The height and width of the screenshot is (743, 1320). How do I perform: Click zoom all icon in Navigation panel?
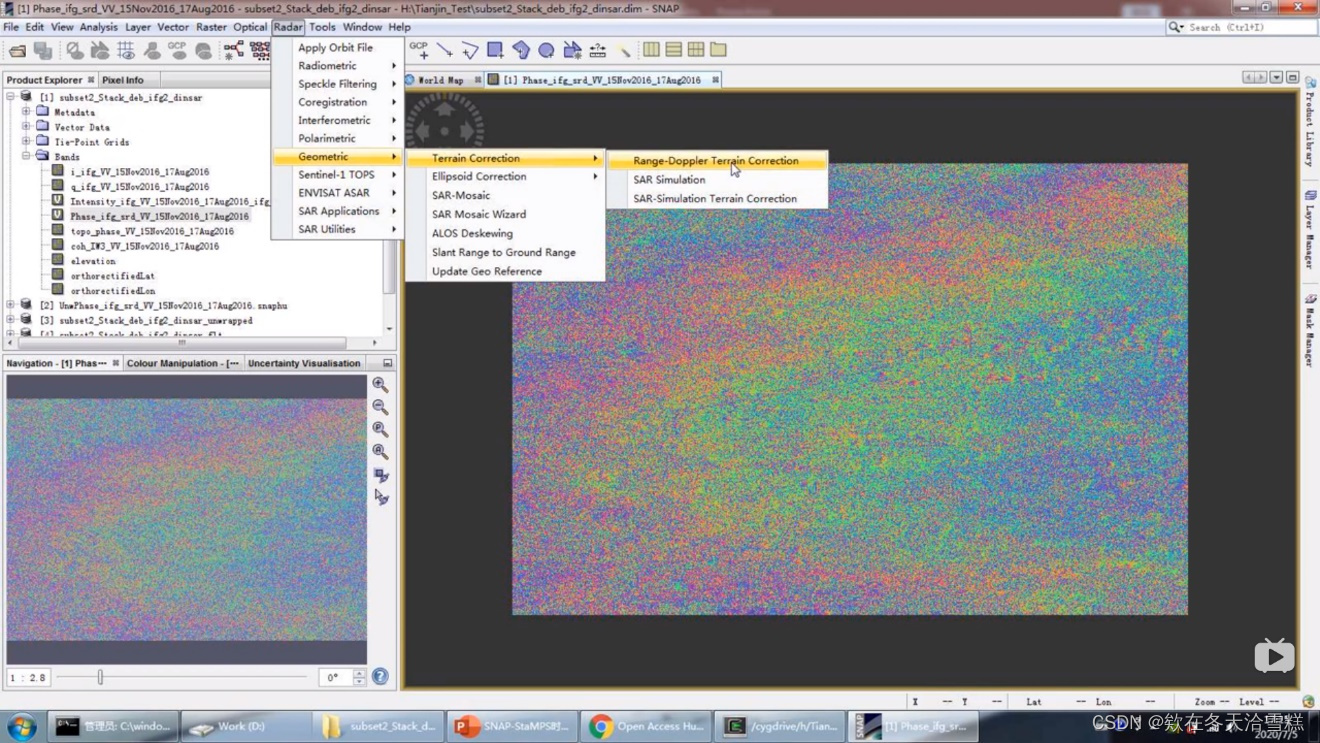click(380, 452)
